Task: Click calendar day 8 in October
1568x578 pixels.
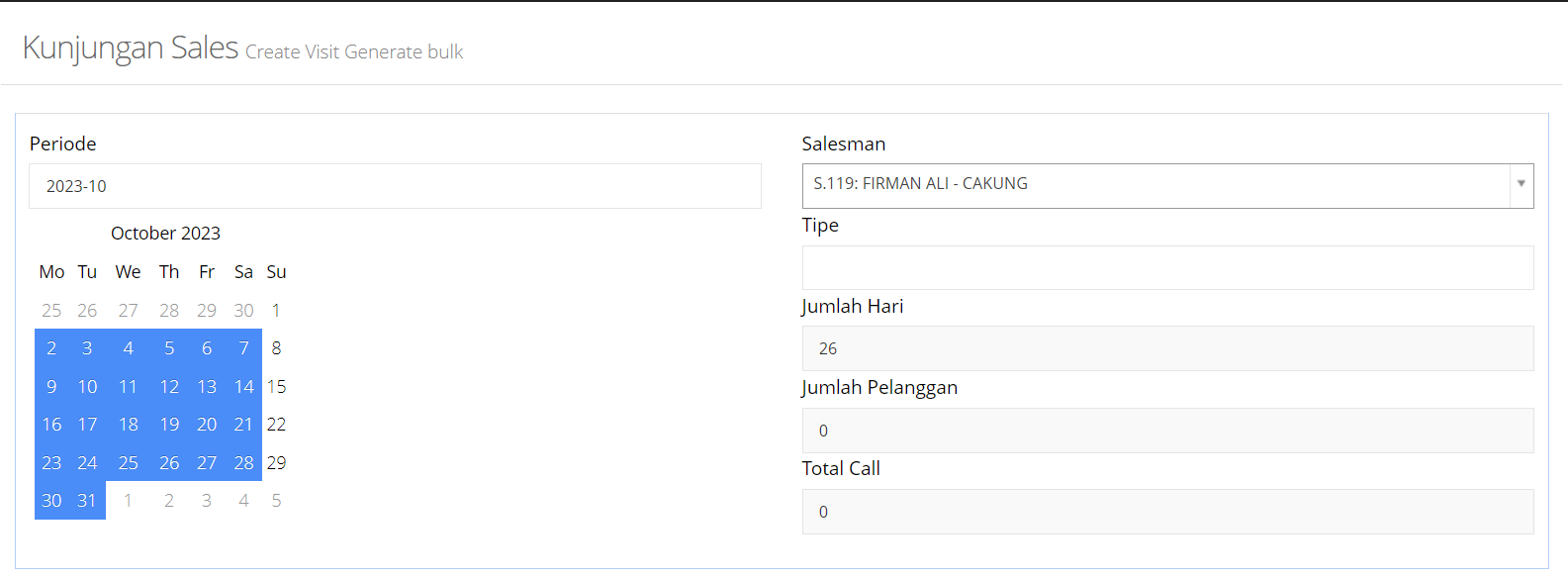Action: click(276, 348)
